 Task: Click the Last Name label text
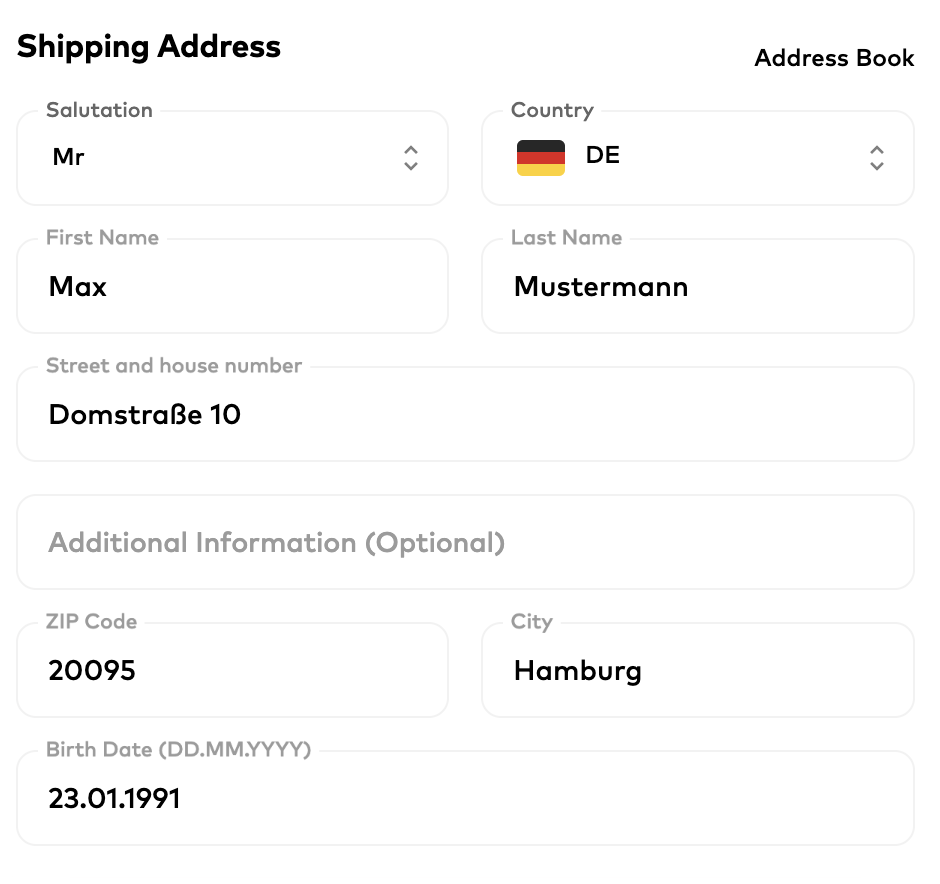point(566,238)
